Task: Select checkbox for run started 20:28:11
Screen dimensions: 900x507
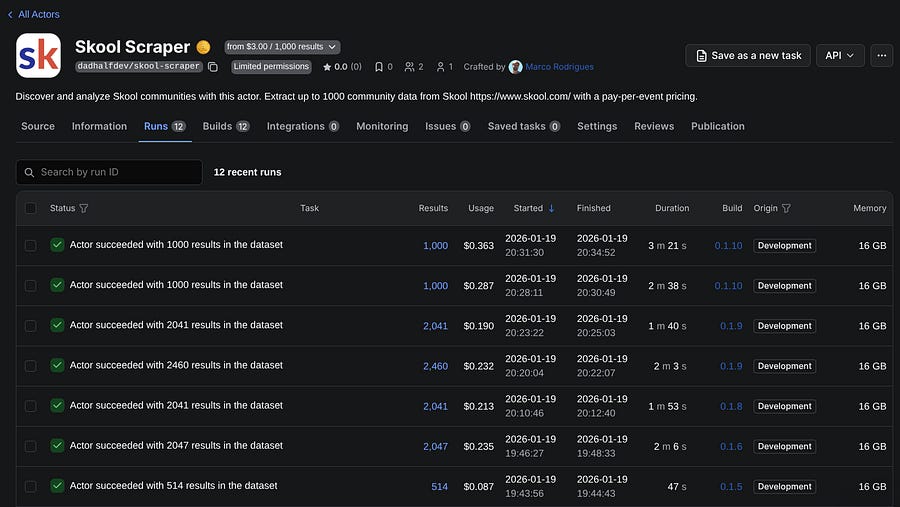Action: pos(30,286)
